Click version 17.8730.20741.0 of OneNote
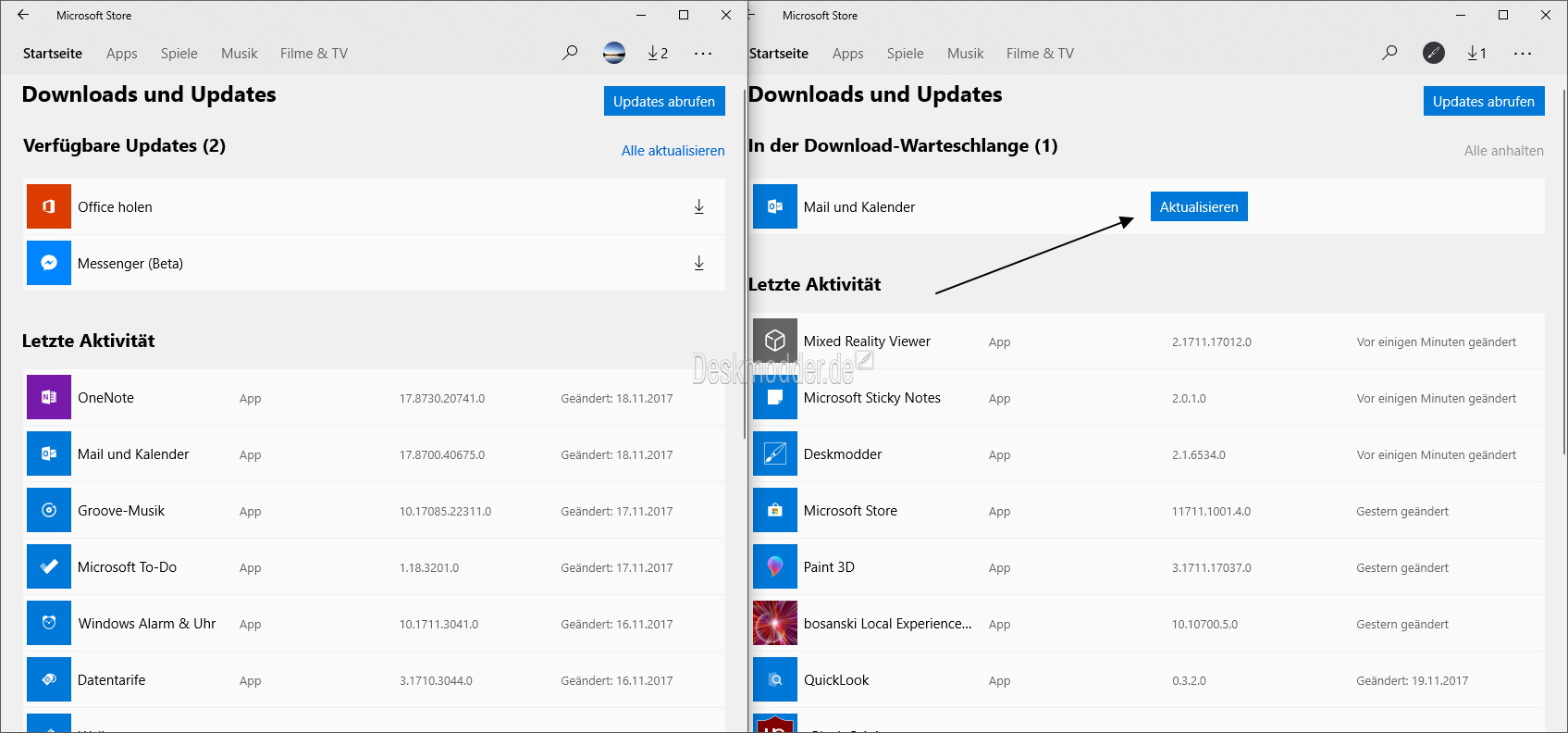This screenshot has width=1568, height=733. [x=442, y=398]
